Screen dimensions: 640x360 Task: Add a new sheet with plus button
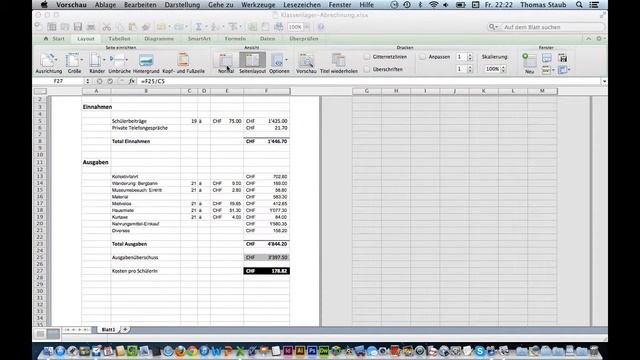tap(125, 329)
